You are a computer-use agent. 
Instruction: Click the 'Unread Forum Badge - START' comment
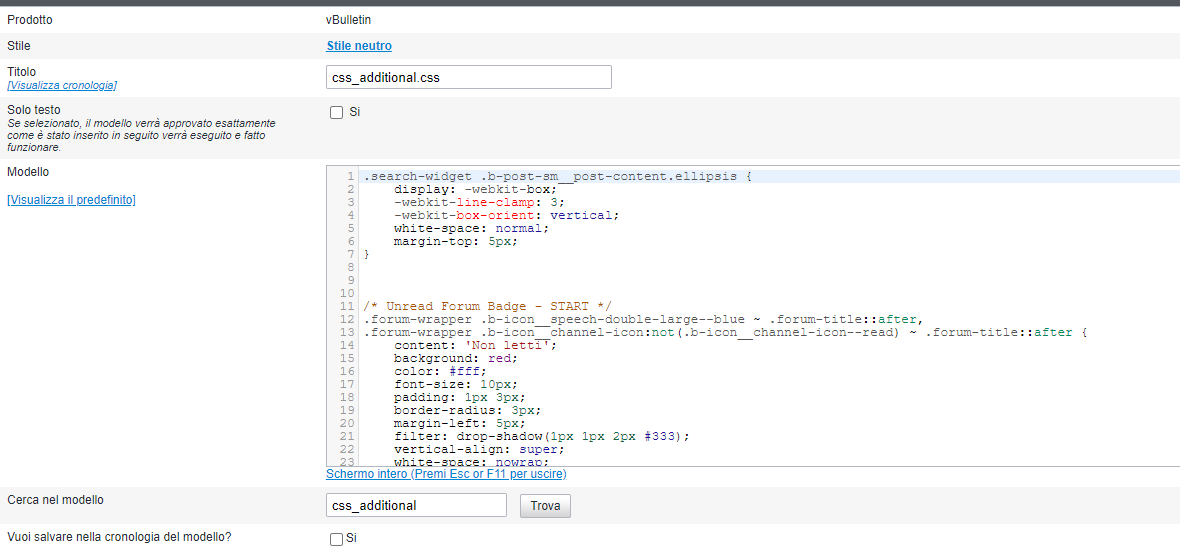point(488,306)
